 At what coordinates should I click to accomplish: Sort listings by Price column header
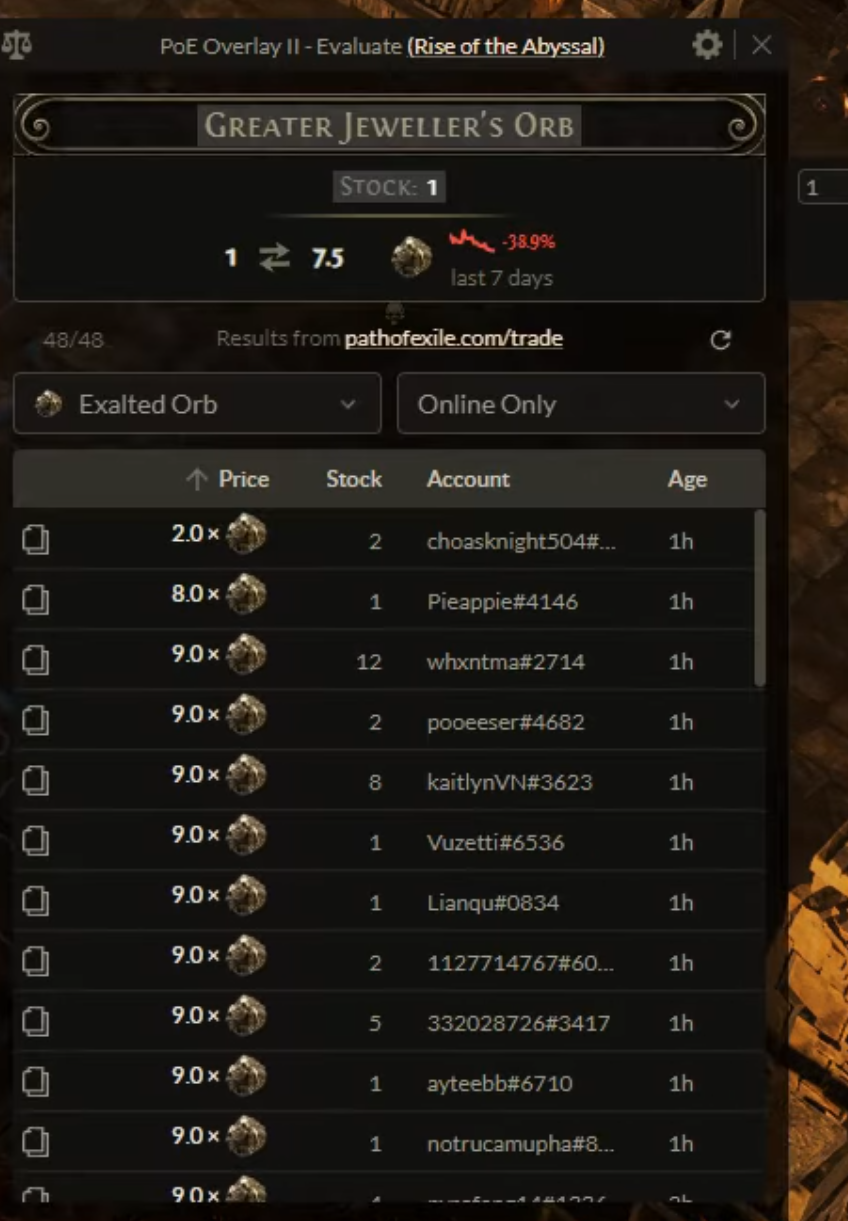point(228,479)
